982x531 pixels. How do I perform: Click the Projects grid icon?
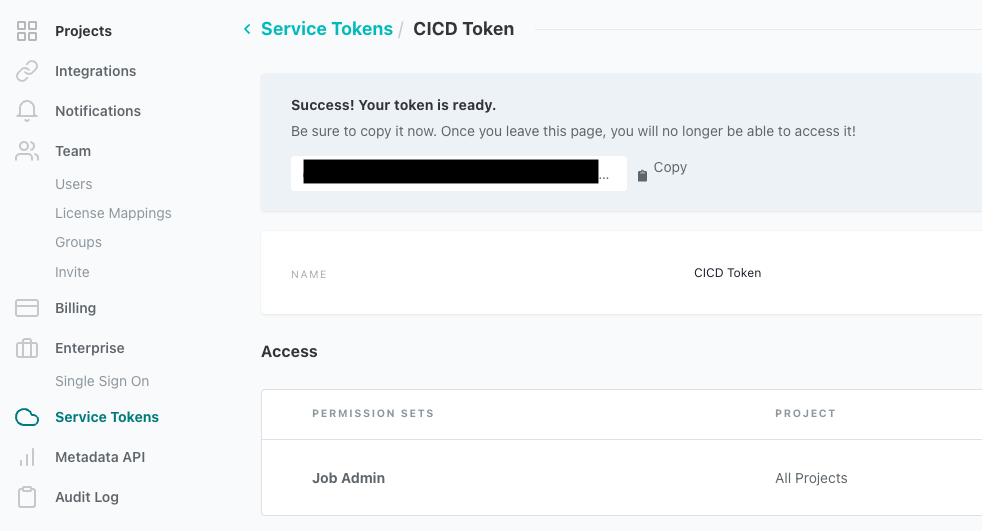click(27, 31)
